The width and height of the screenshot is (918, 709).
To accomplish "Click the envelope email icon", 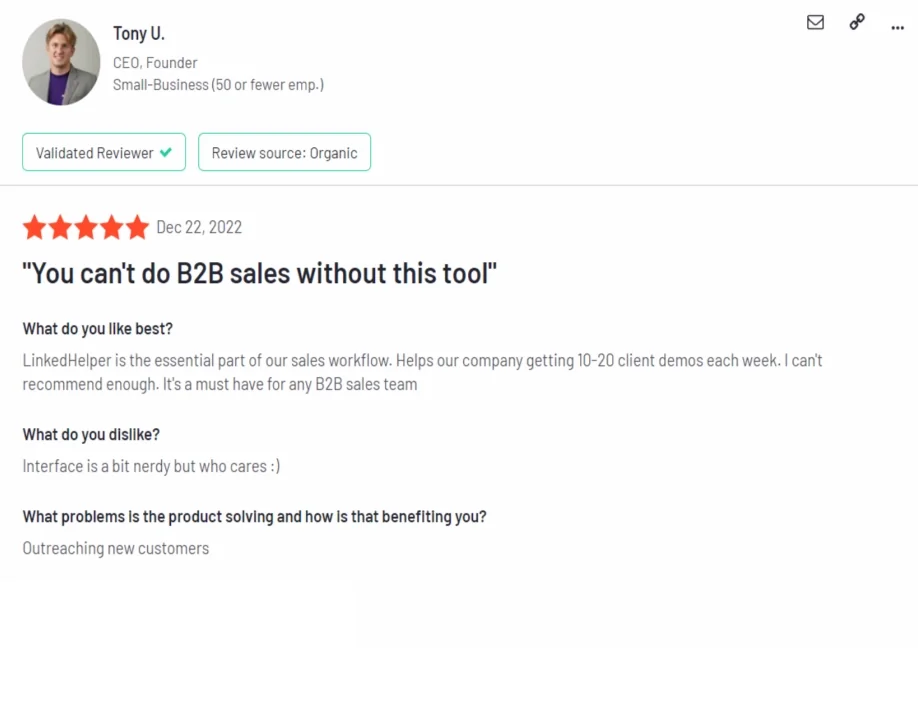I will click(x=815, y=22).
